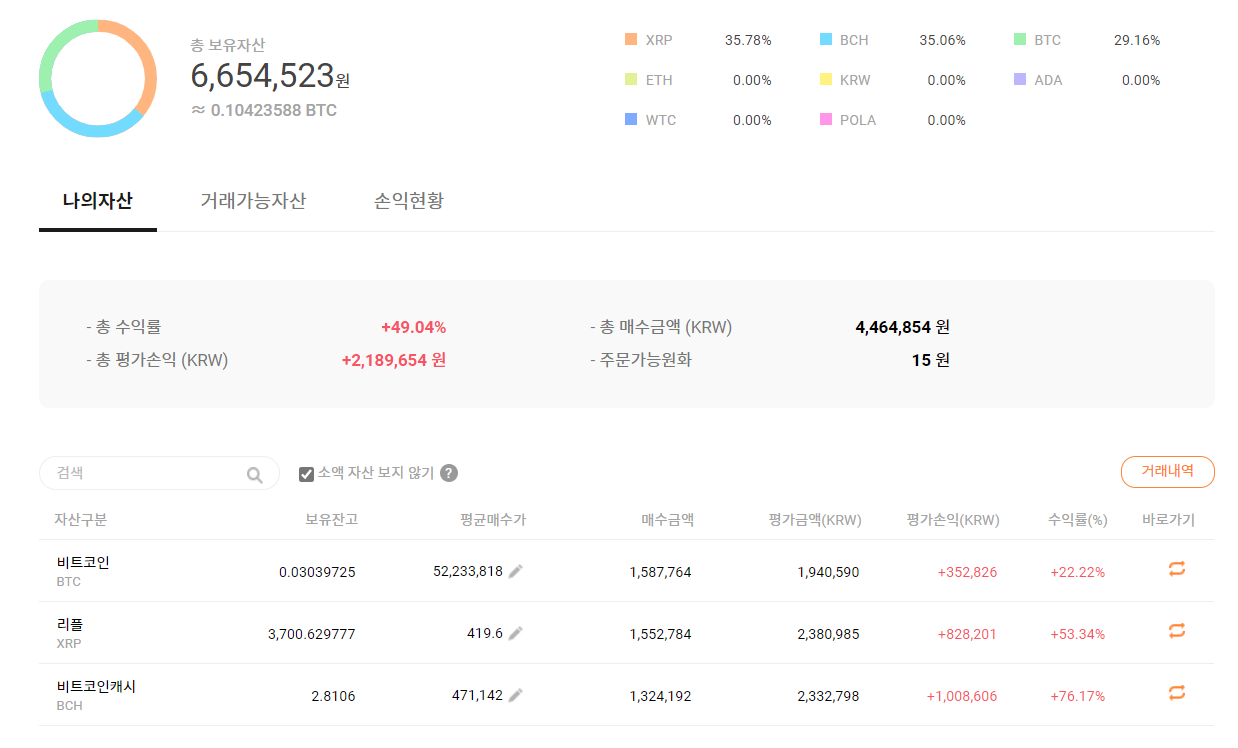Click BTC average price 52,233,818
This screenshot has width=1238, height=748.
click(x=468, y=571)
